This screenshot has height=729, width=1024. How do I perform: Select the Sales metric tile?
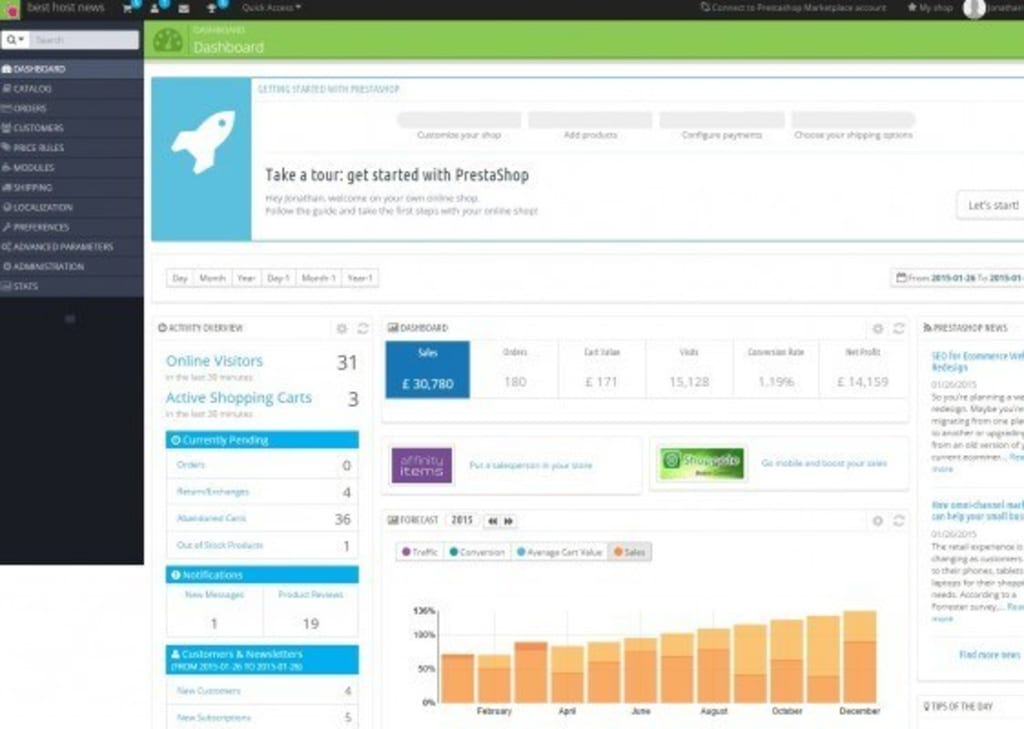(428, 369)
